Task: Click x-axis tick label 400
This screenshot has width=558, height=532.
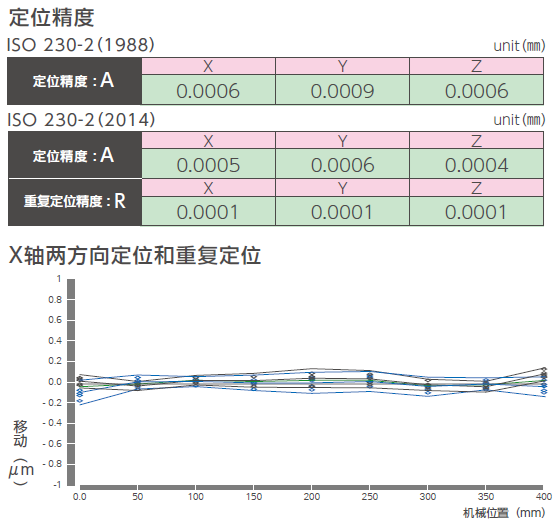Action: 544,497
